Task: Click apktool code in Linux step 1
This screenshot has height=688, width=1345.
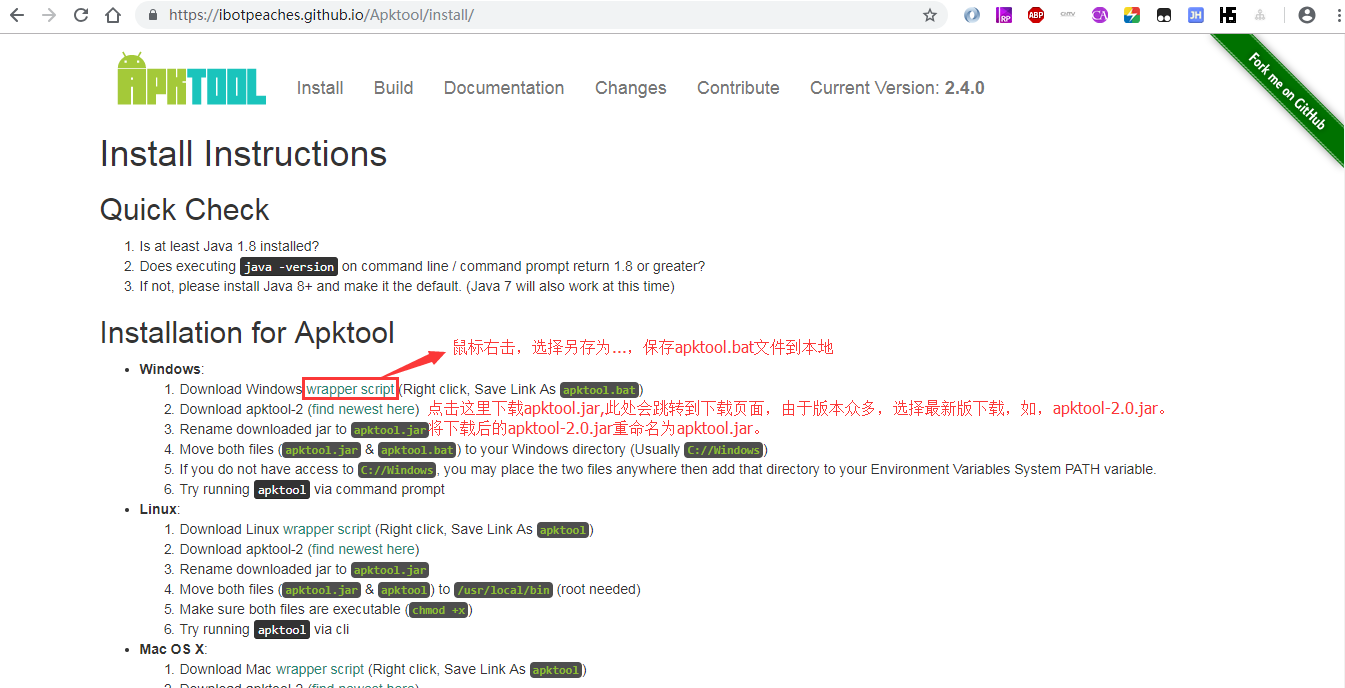Action: (x=562, y=530)
